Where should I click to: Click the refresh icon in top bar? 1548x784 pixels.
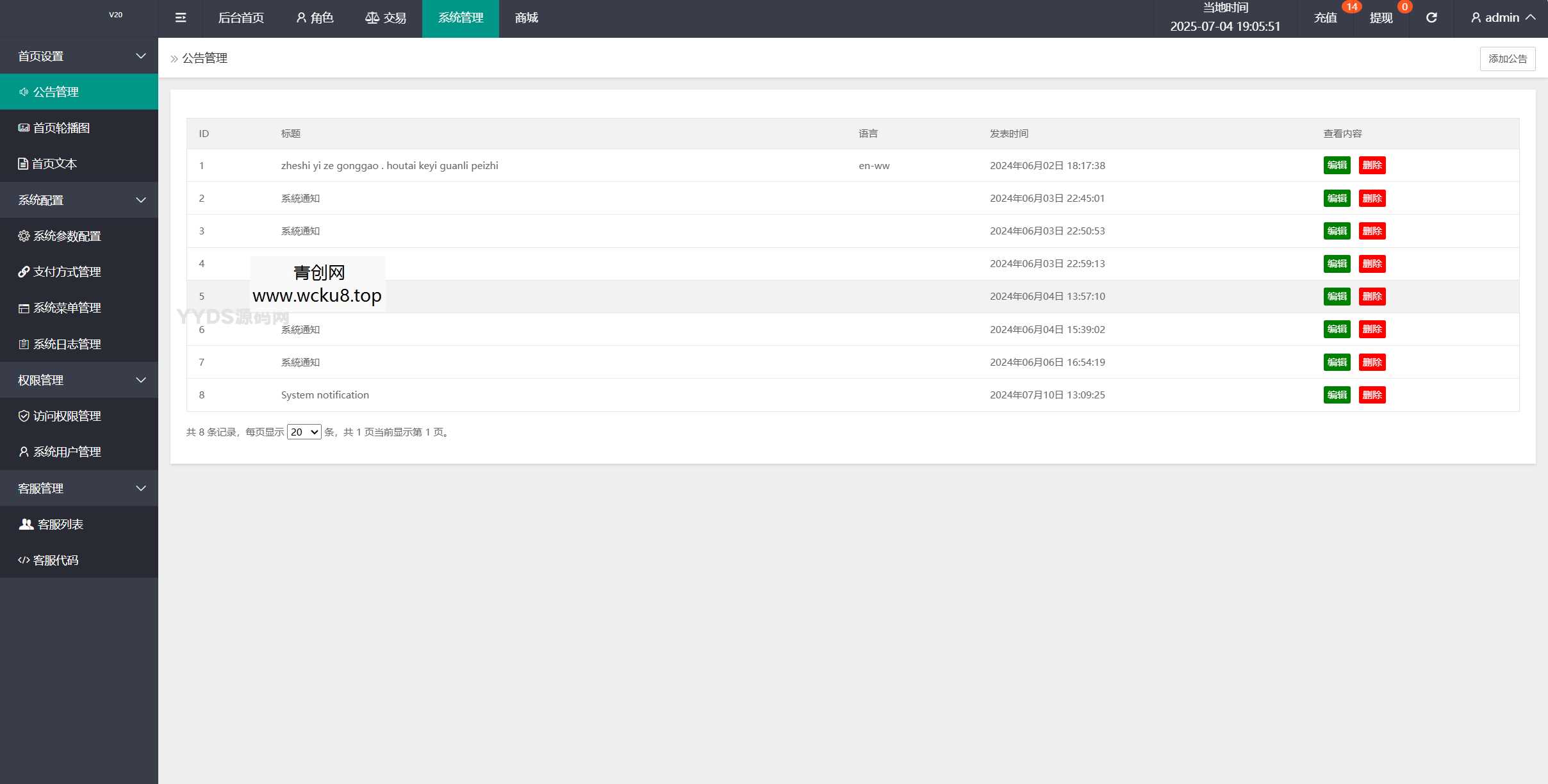pos(1431,18)
